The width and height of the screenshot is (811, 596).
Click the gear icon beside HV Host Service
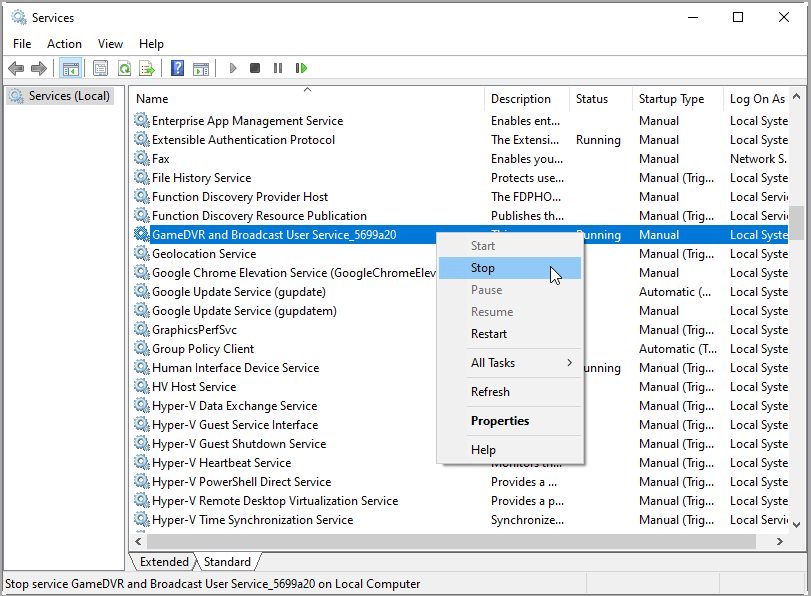[x=142, y=386]
